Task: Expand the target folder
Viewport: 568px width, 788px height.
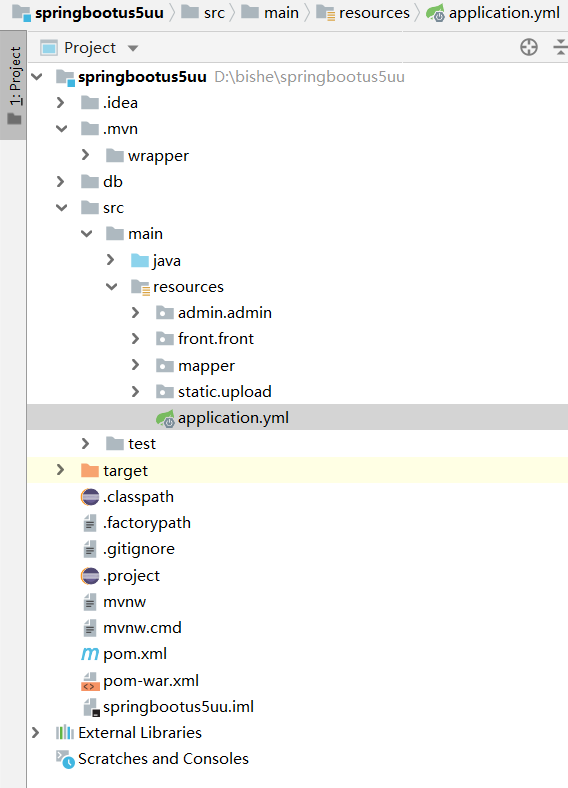Action: (x=60, y=470)
